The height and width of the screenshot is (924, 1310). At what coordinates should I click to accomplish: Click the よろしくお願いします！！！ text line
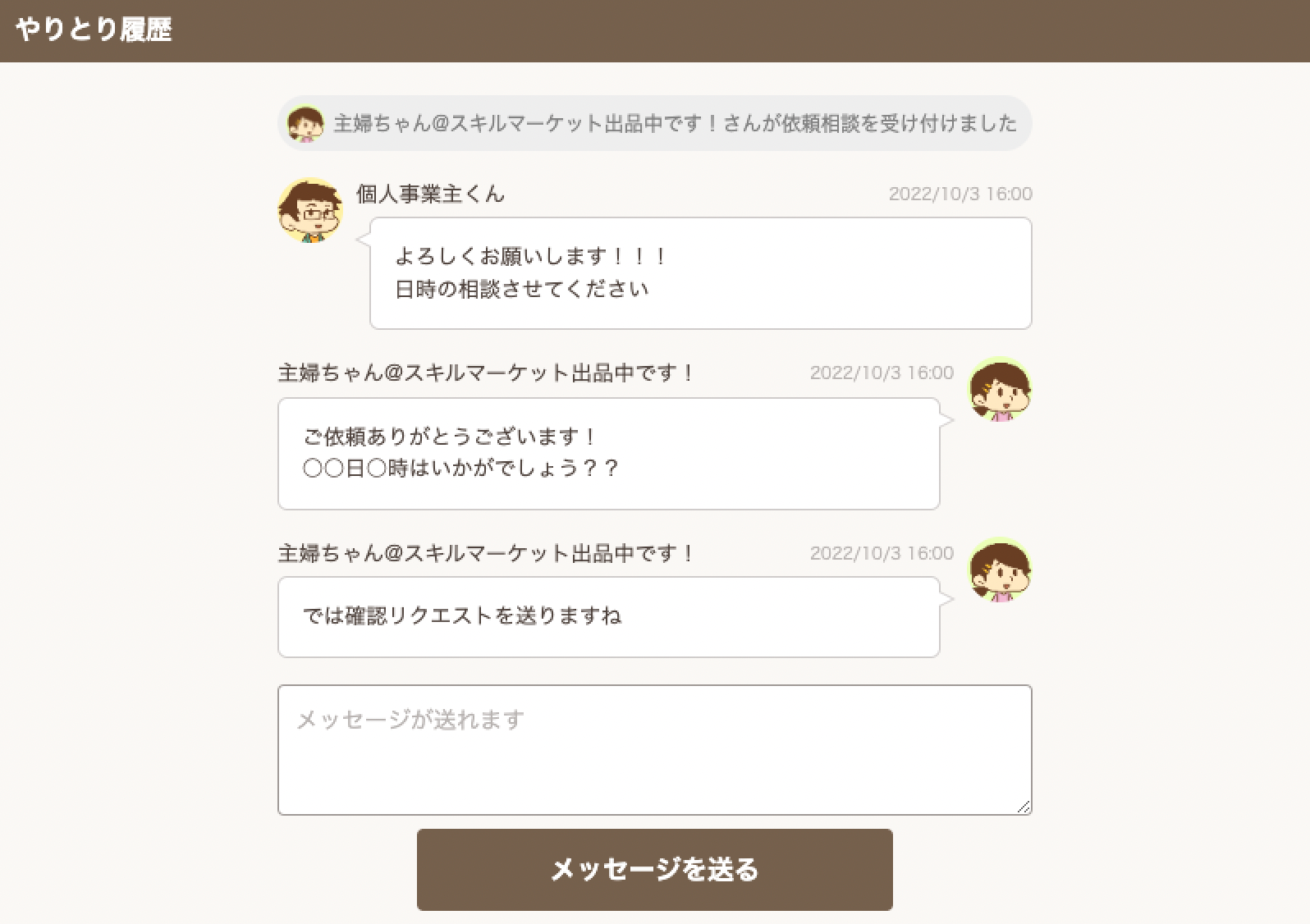pos(530,257)
